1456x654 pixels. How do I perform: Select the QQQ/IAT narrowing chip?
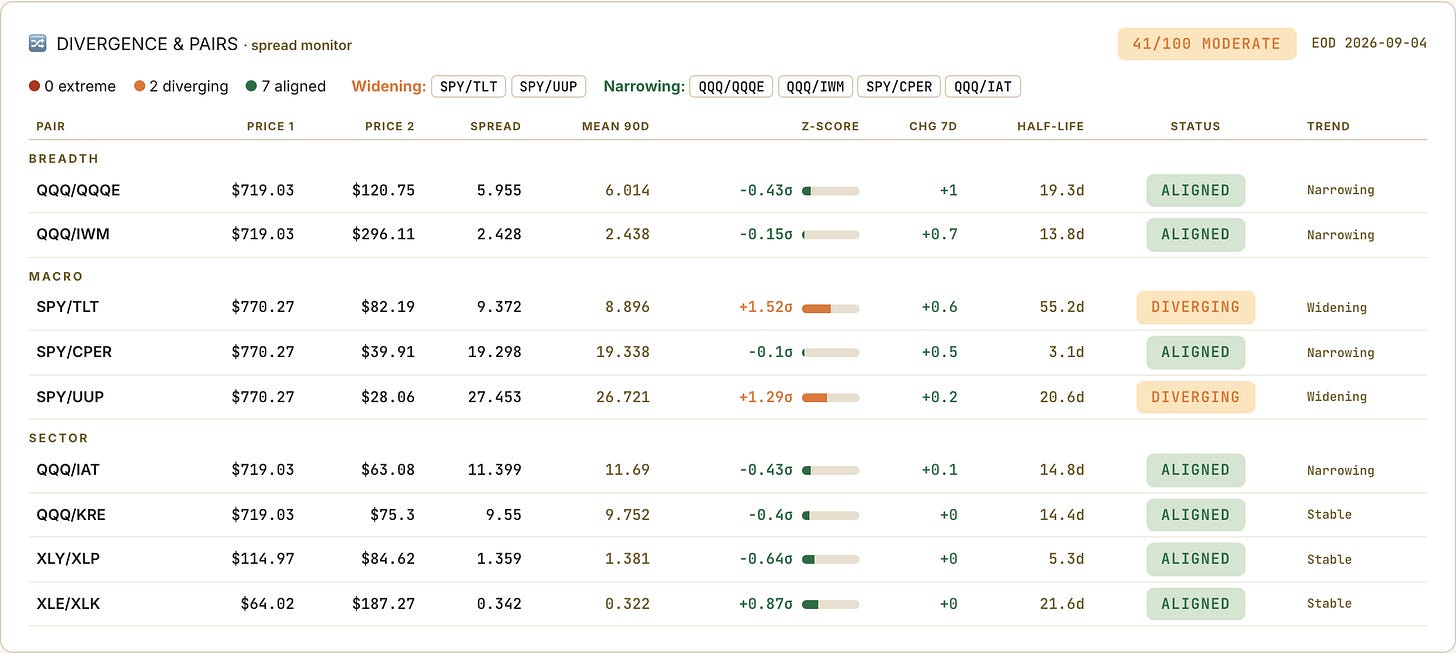983,86
